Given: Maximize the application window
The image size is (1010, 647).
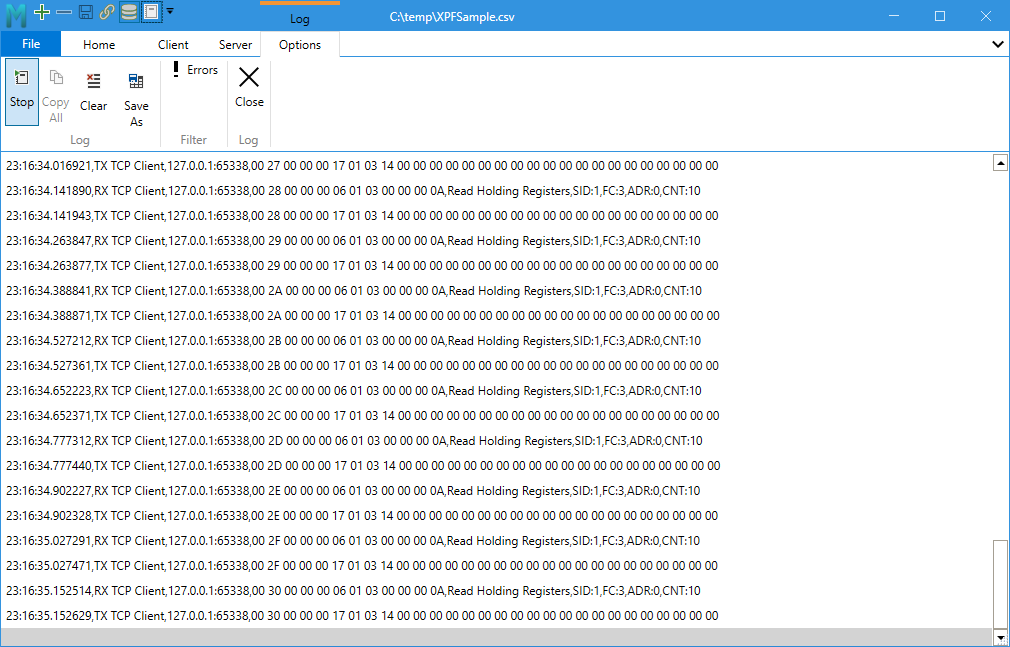Looking at the screenshot, I should click(940, 15).
